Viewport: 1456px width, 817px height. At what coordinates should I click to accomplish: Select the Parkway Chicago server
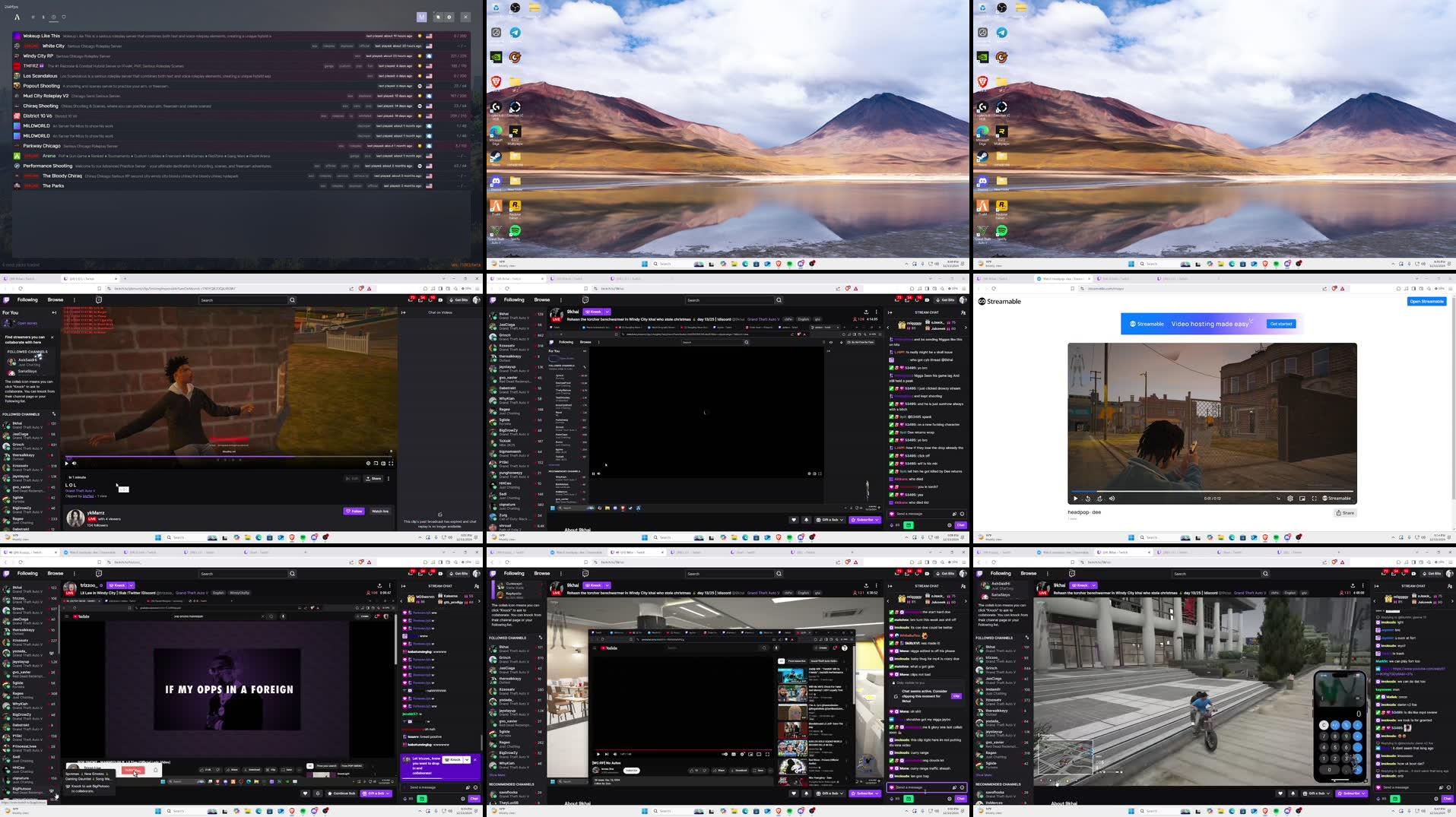[x=240, y=146]
